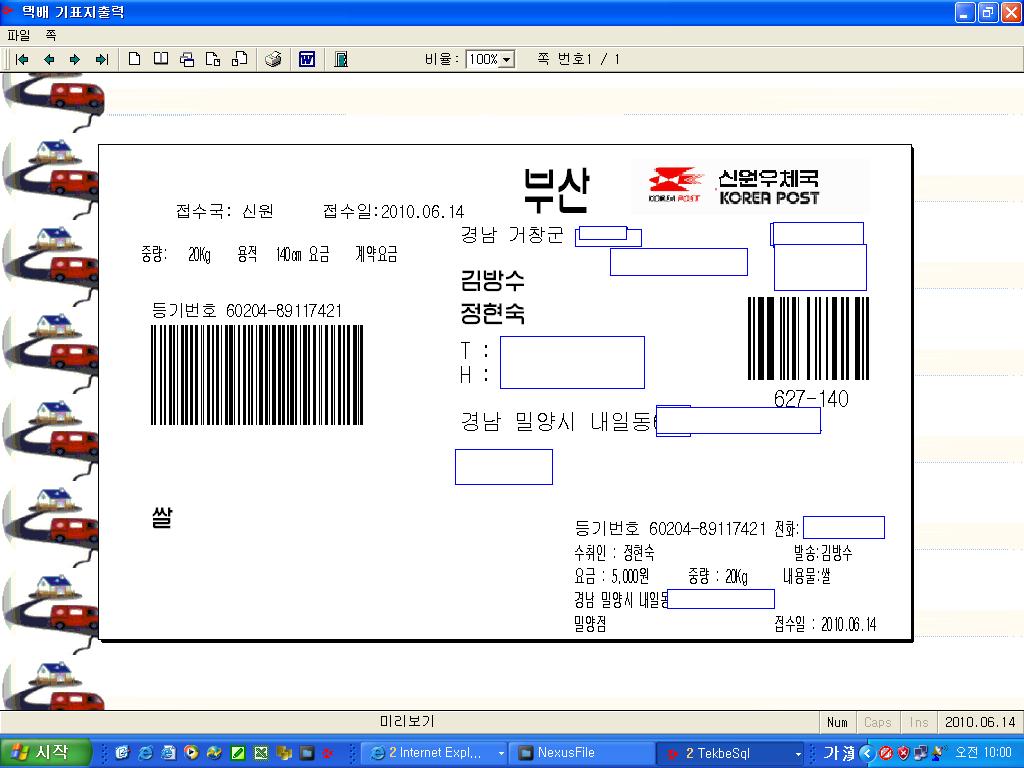Toggle the Hanja conversion button in language bar
This screenshot has width=1024, height=768.
(x=847, y=753)
